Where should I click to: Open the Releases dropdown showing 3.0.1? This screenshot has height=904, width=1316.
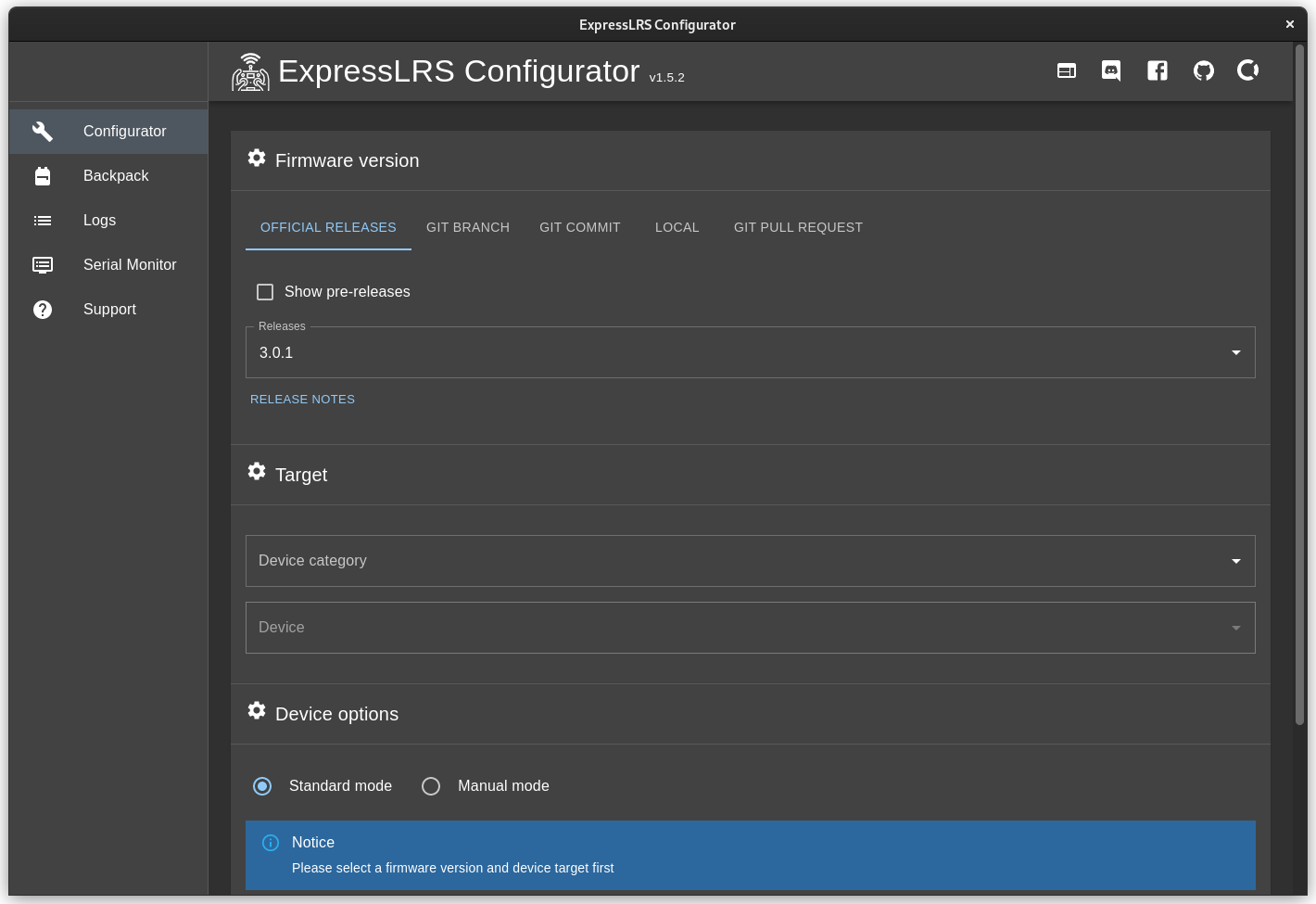click(x=751, y=352)
